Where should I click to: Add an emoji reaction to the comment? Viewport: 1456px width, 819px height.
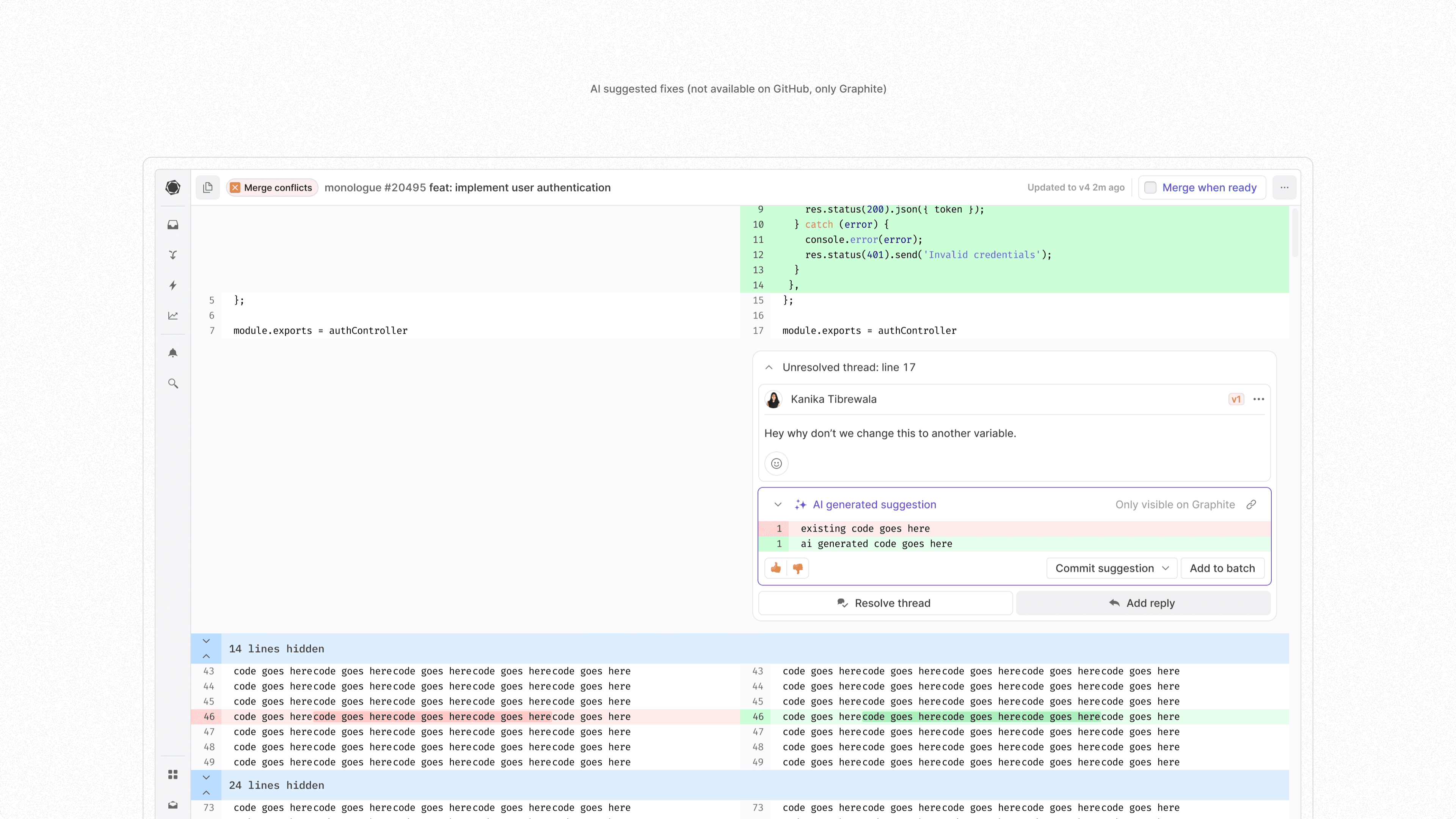pyautogui.click(x=777, y=463)
